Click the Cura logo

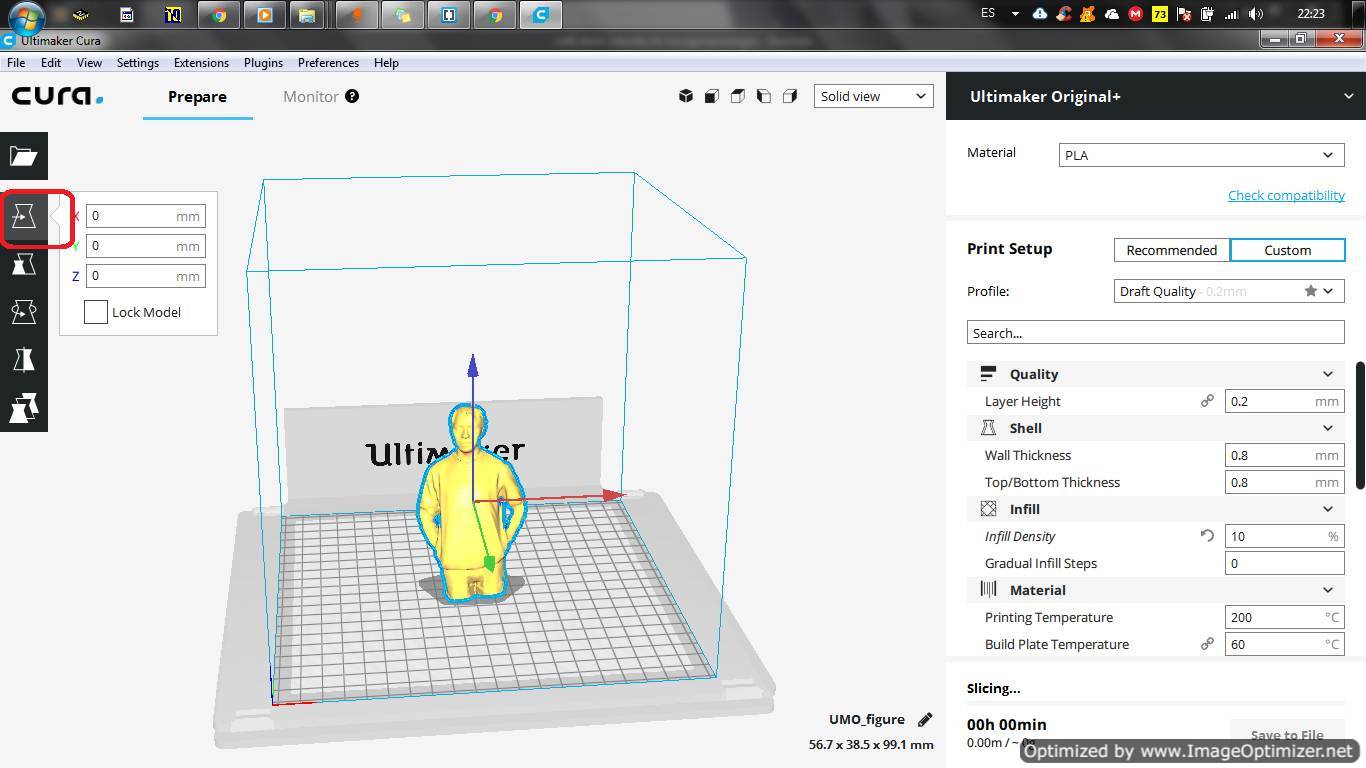click(57, 96)
